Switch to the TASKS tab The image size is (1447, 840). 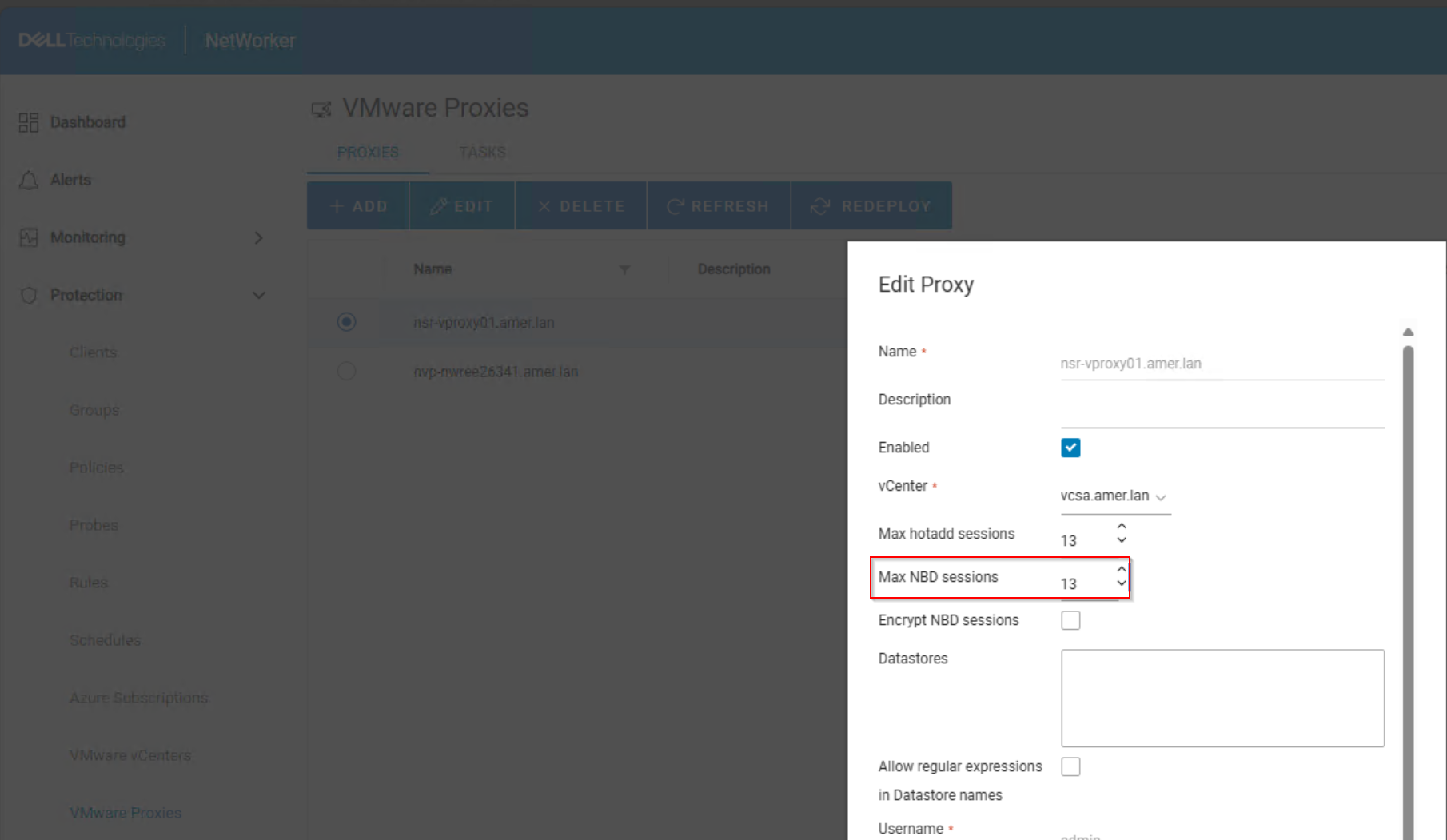tap(482, 152)
